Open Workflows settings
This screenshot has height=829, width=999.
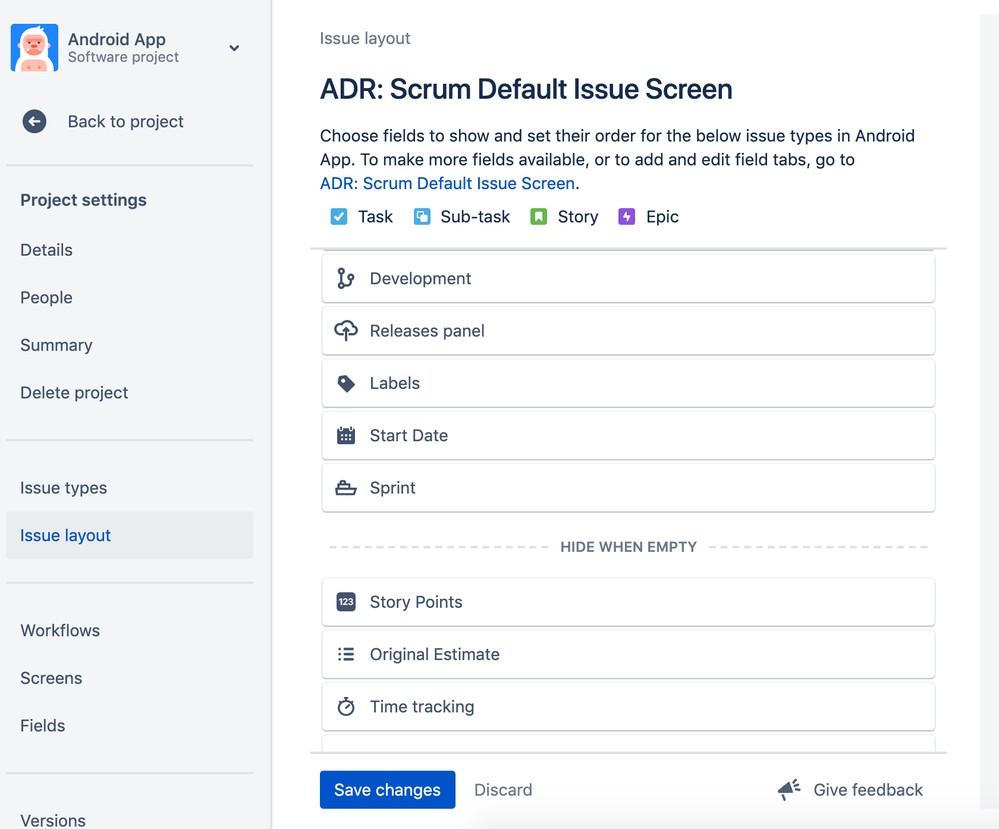61,630
